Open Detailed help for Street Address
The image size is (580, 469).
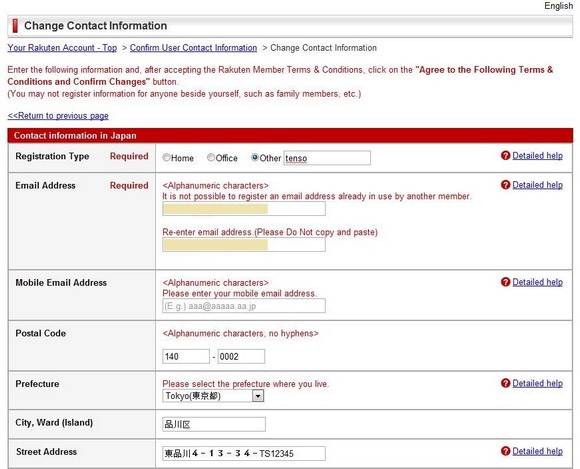click(x=537, y=451)
